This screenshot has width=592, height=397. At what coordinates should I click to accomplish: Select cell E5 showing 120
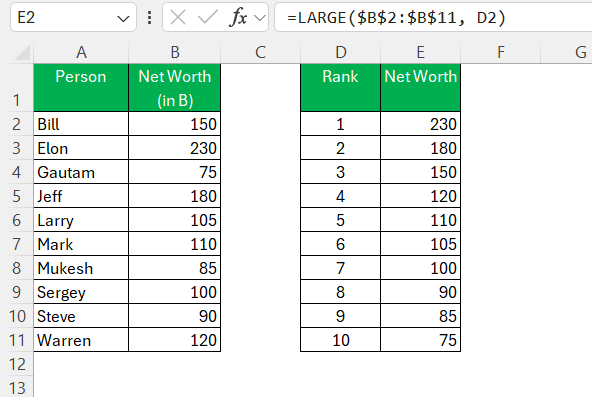click(421, 196)
